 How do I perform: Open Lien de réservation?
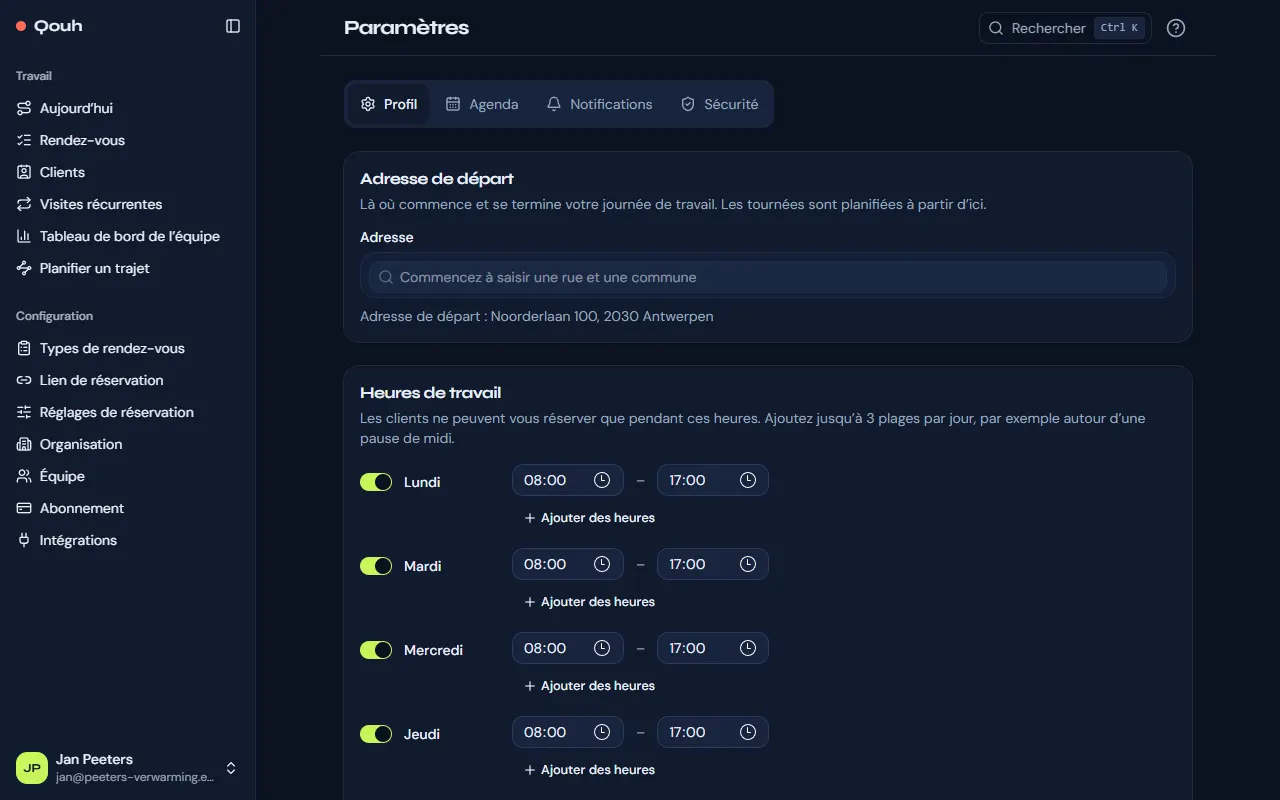[128, 380]
